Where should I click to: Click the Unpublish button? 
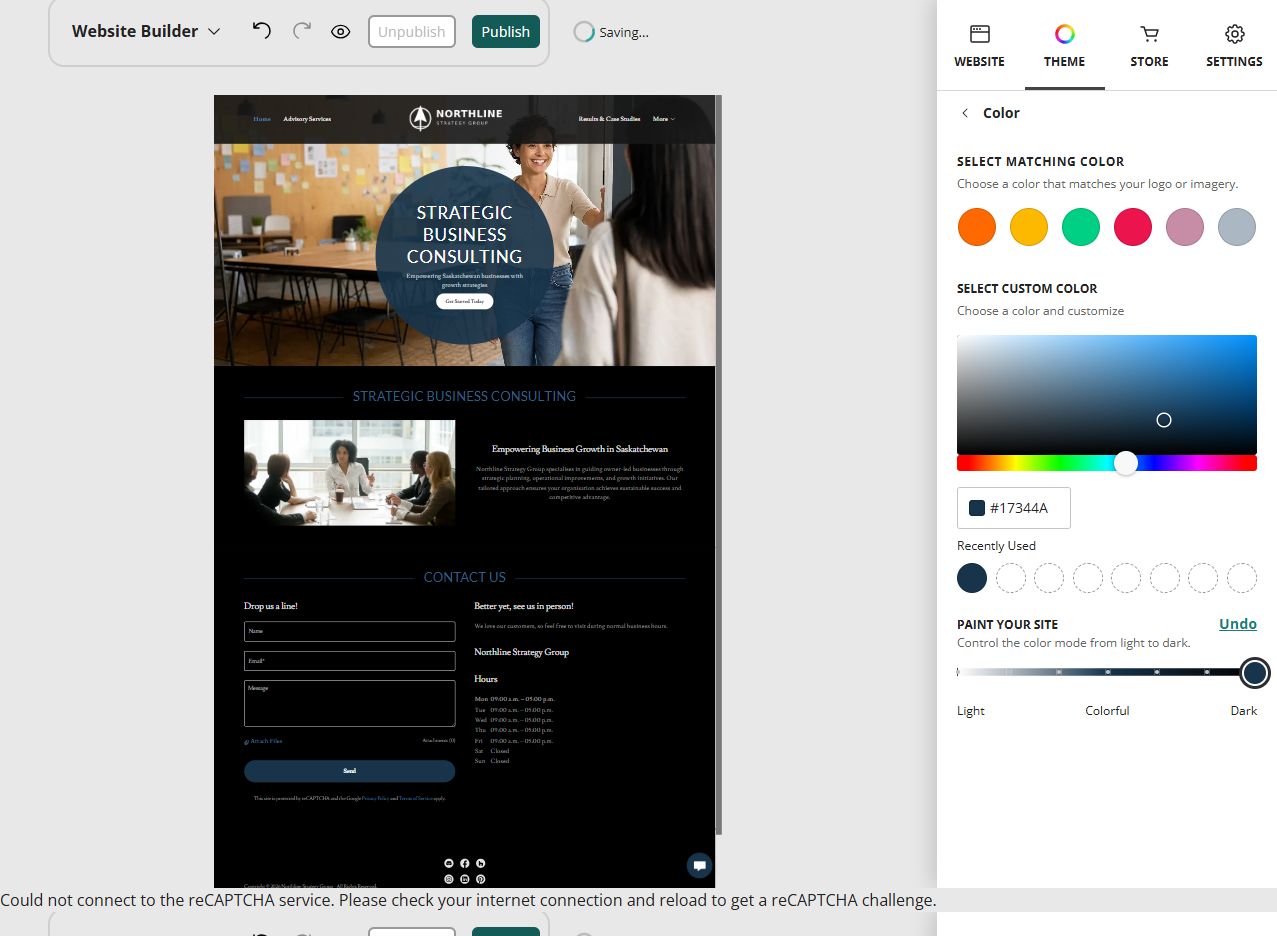point(411,31)
